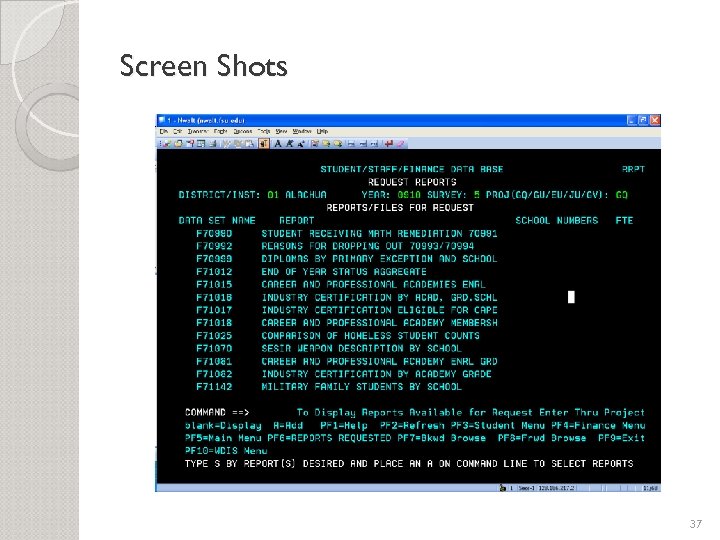Viewport: 720px width, 540px height.
Task: Select F71012 End of Year Status Aggregate
Action: point(311,272)
